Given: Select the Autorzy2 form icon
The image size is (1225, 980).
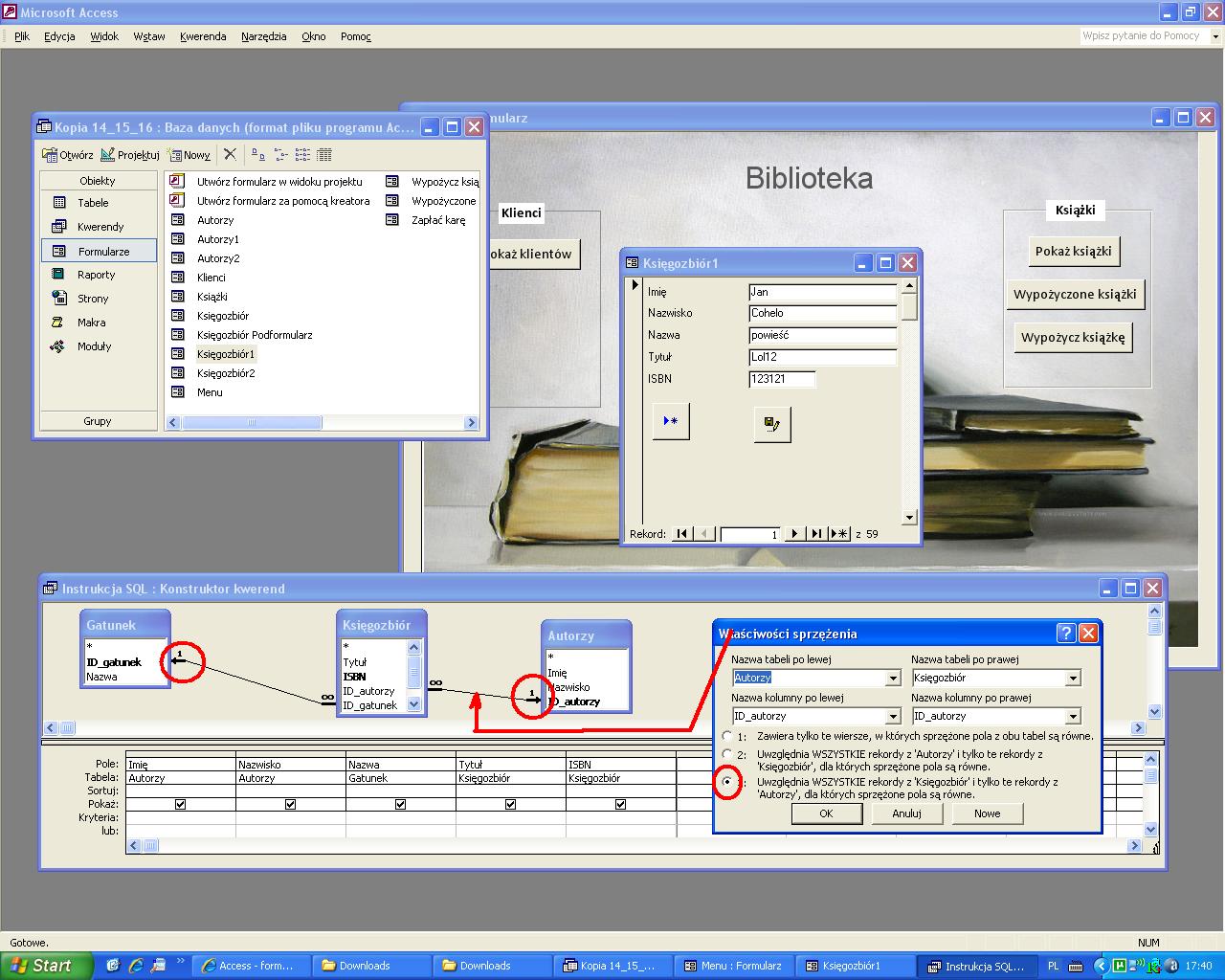Looking at the screenshot, I should tap(178, 258).
